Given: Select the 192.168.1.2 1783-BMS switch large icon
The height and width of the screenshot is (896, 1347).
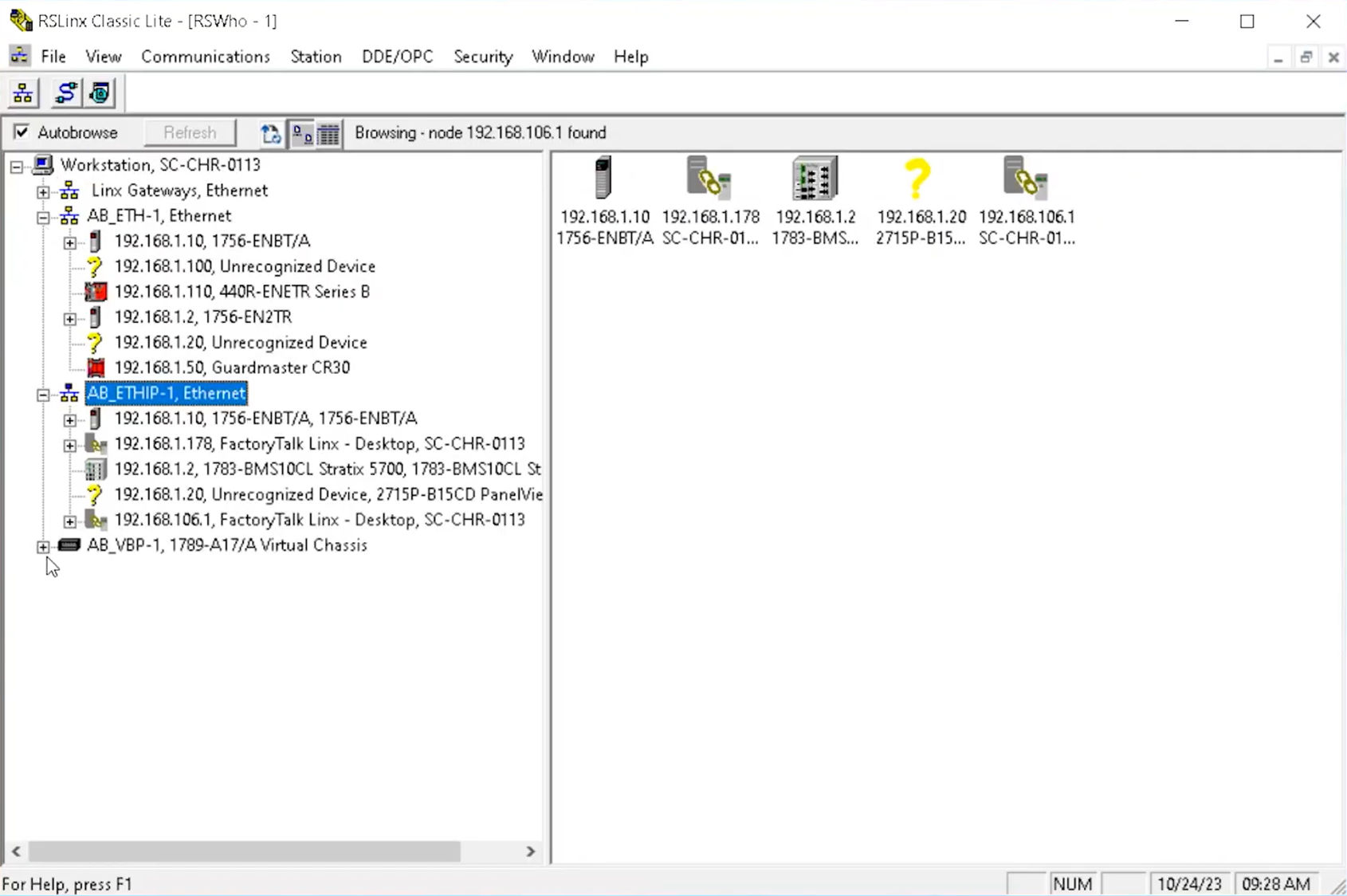Looking at the screenshot, I should click(815, 178).
